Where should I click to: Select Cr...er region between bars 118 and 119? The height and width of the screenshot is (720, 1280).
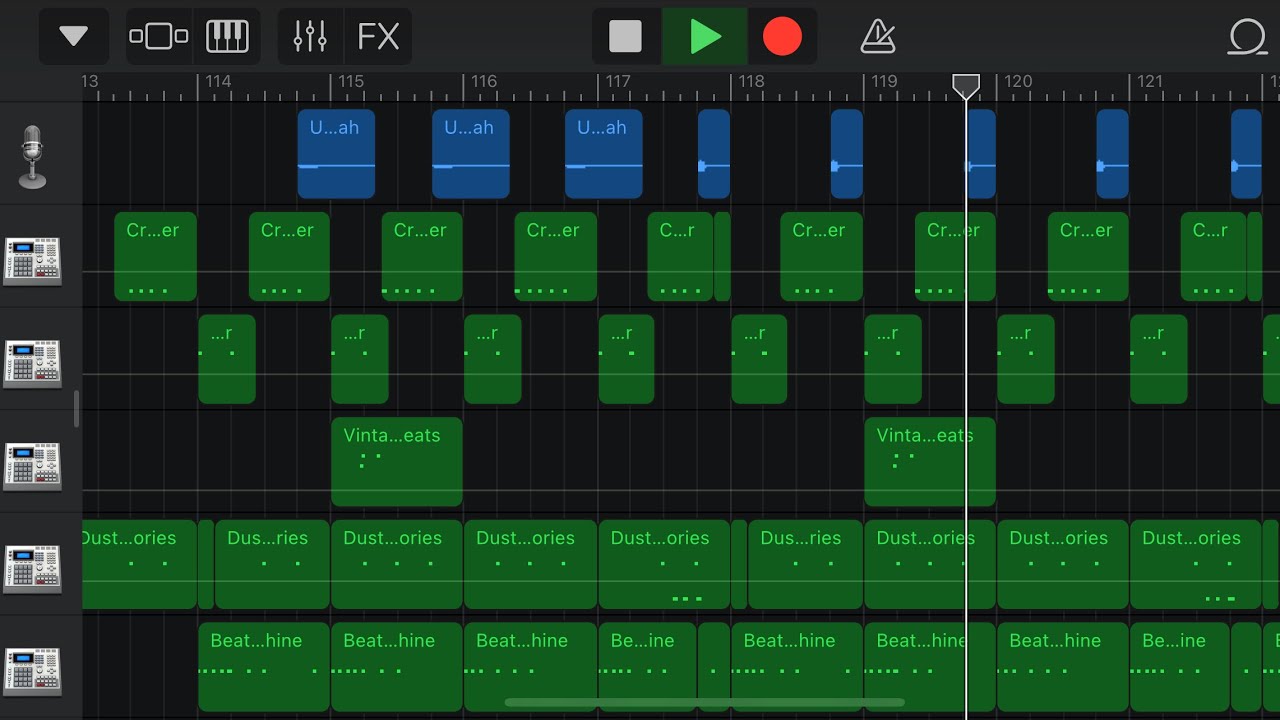[x=821, y=256]
